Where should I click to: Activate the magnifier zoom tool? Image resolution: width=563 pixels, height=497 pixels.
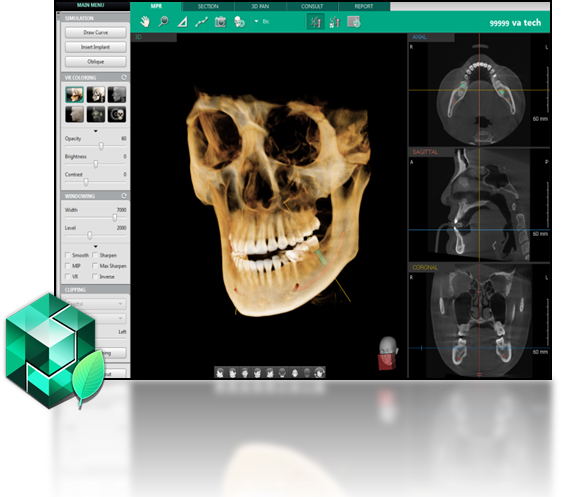coord(164,22)
